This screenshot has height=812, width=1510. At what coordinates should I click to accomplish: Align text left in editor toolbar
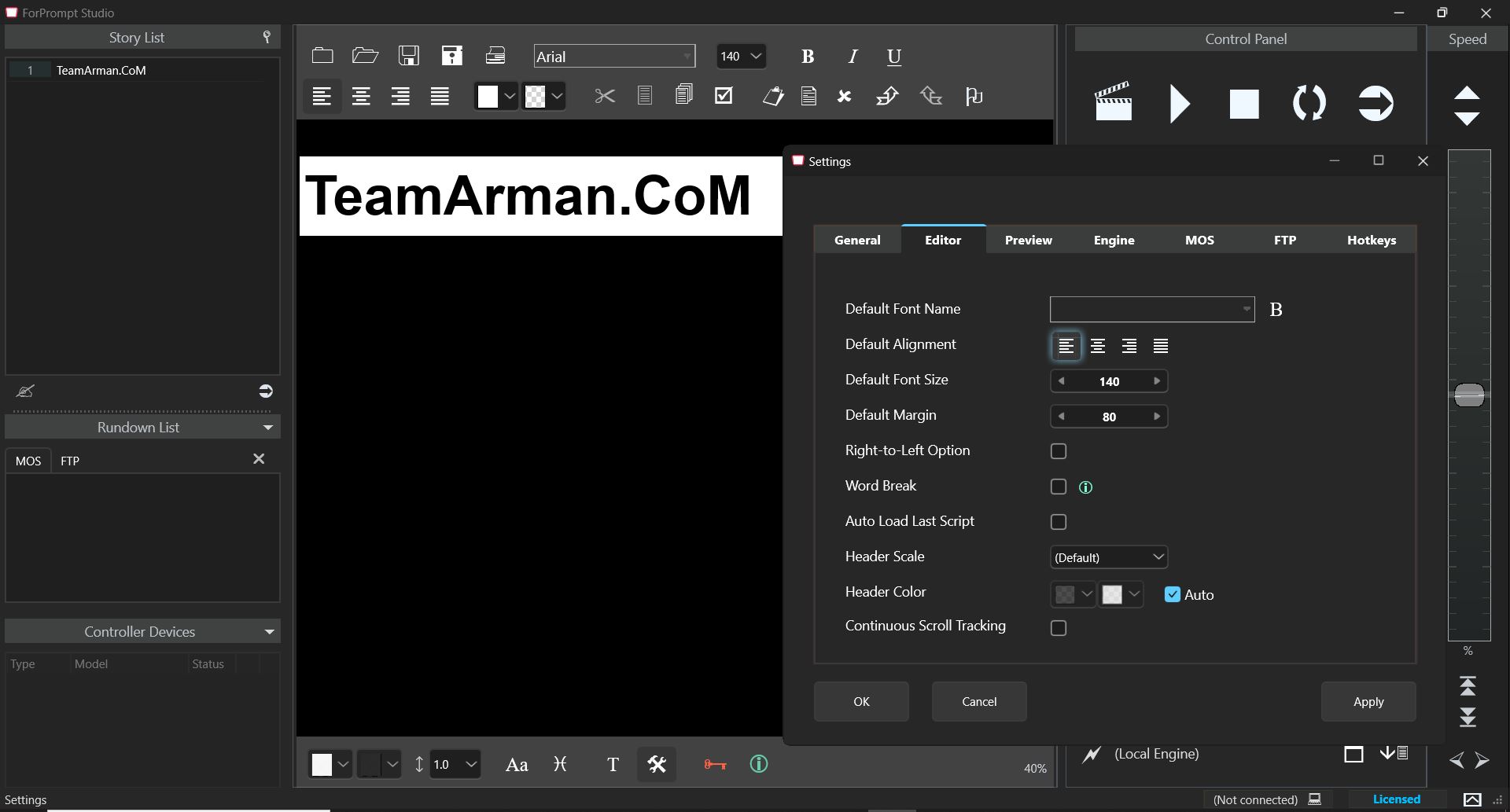click(322, 97)
